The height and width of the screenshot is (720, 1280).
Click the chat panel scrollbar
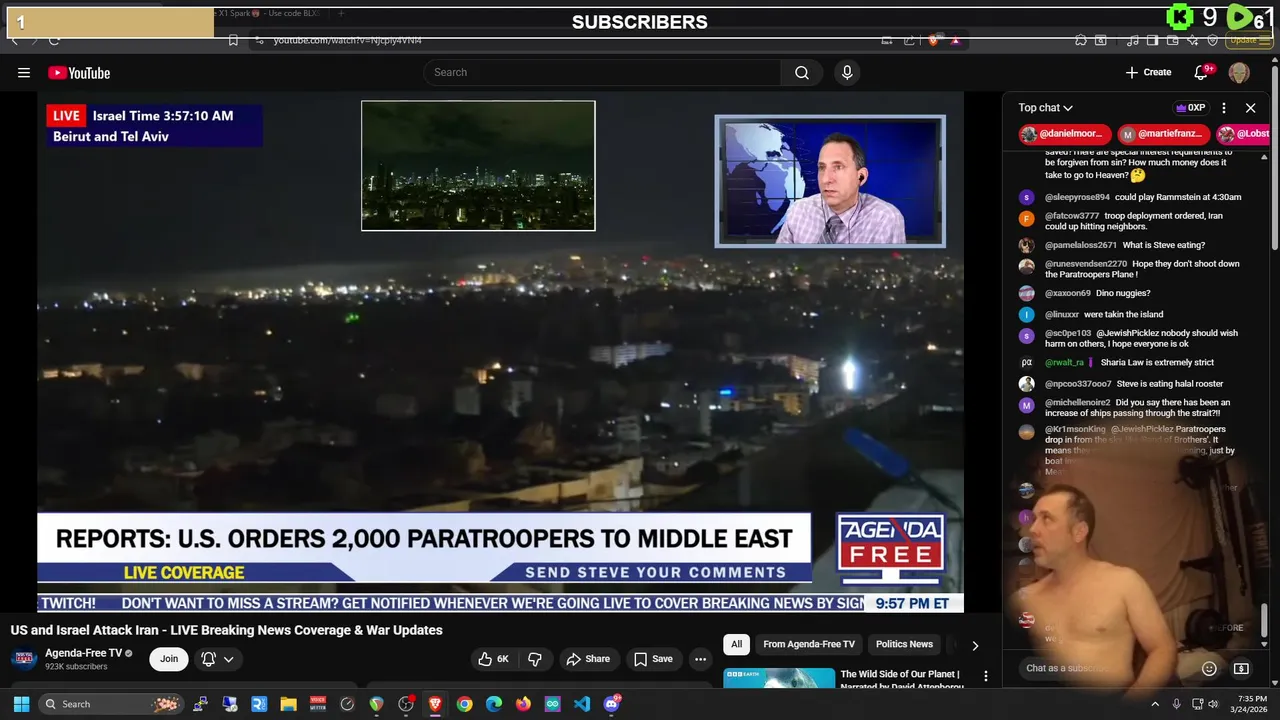(x=1264, y=620)
